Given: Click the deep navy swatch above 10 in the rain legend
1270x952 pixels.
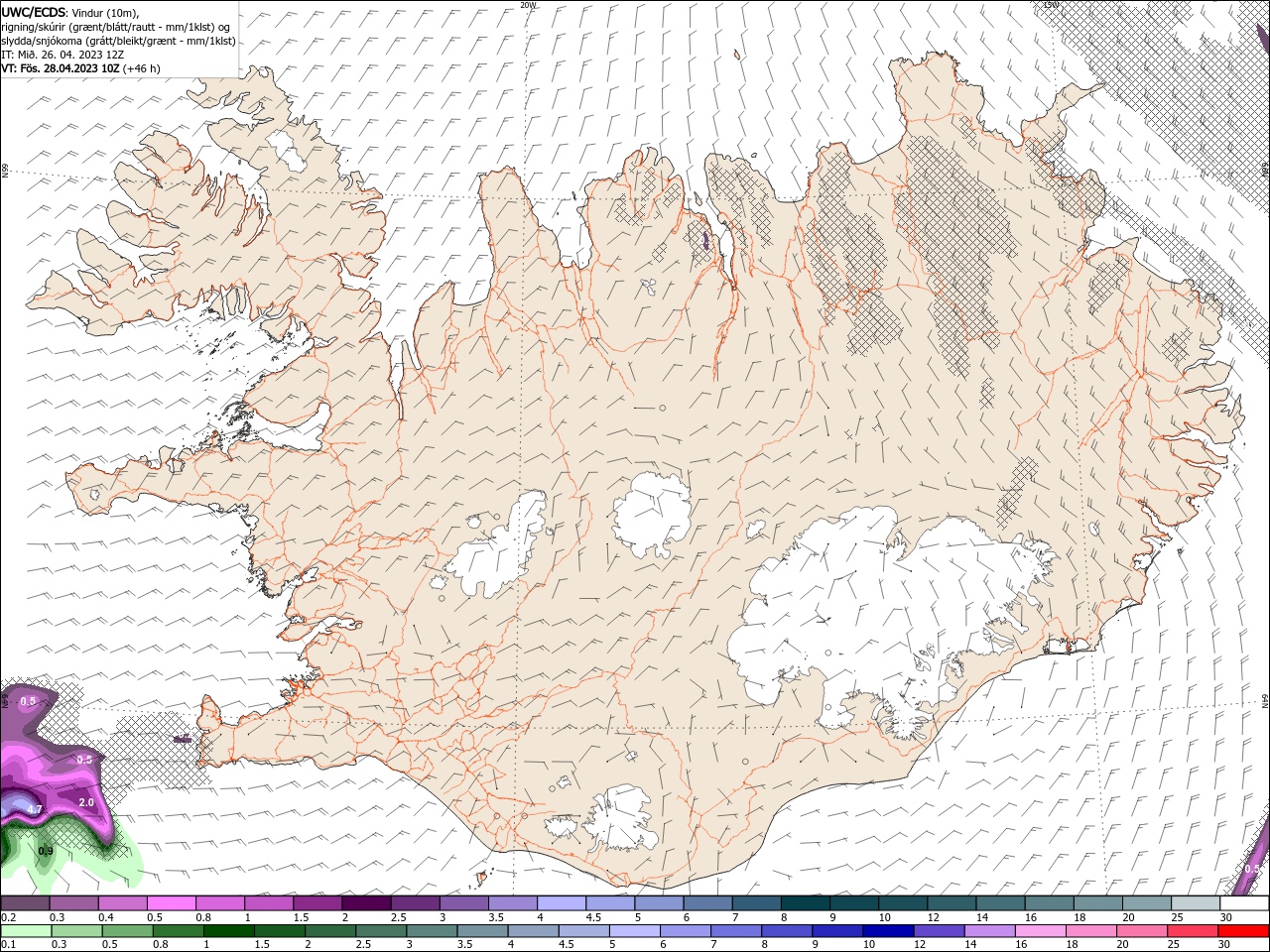Looking at the screenshot, I should pos(887,930).
